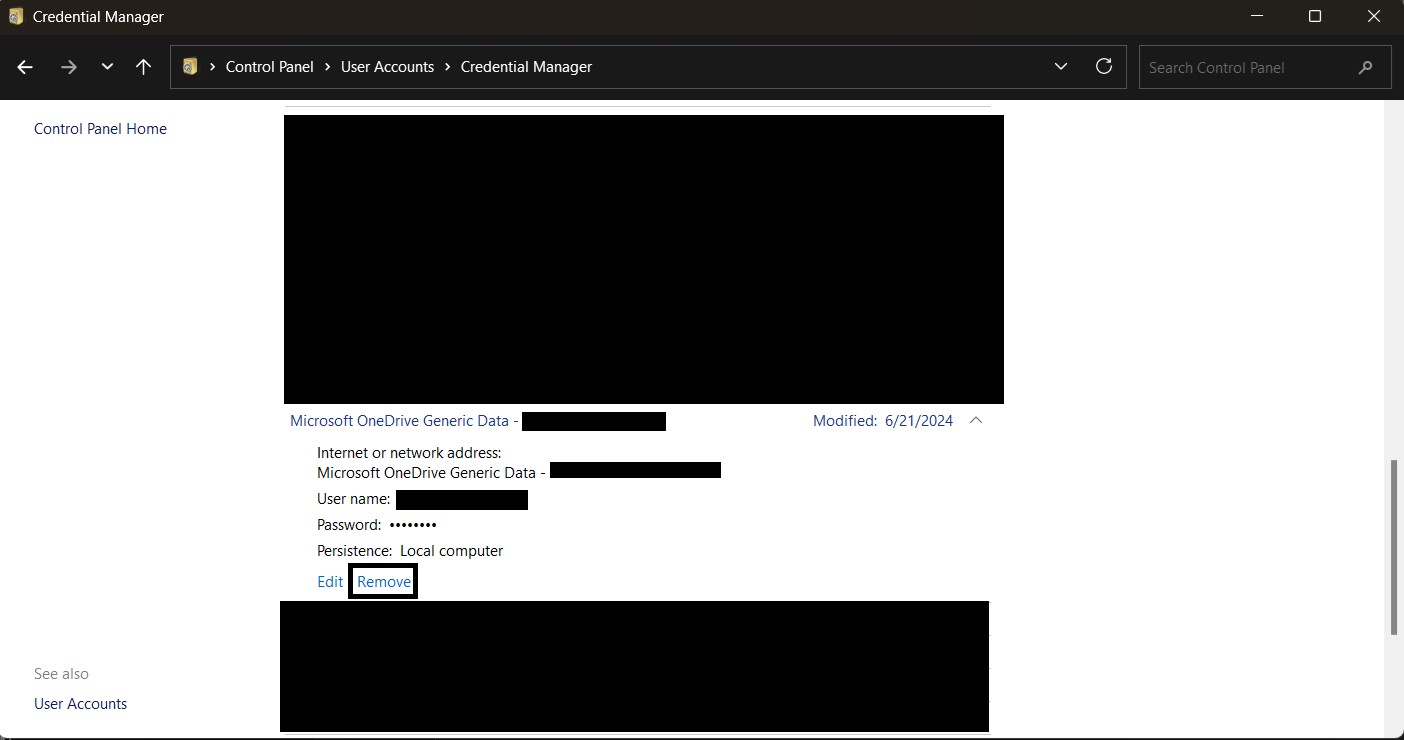
Task: Open User Accounts under See also
Action: (x=80, y=704)
